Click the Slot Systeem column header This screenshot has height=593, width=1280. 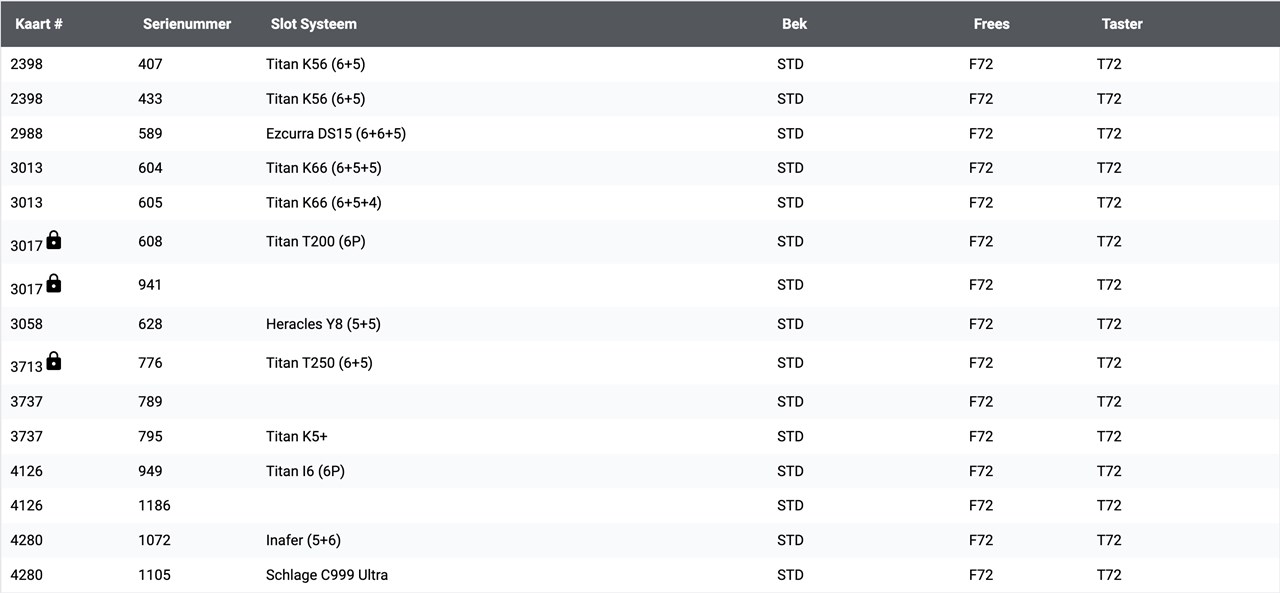point(314,24)
